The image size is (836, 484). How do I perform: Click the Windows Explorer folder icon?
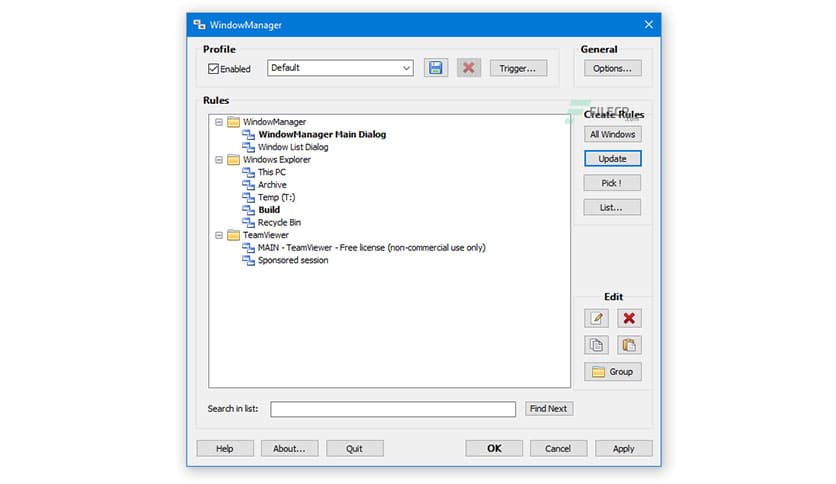pyautogui.click(x=233, y=159)
